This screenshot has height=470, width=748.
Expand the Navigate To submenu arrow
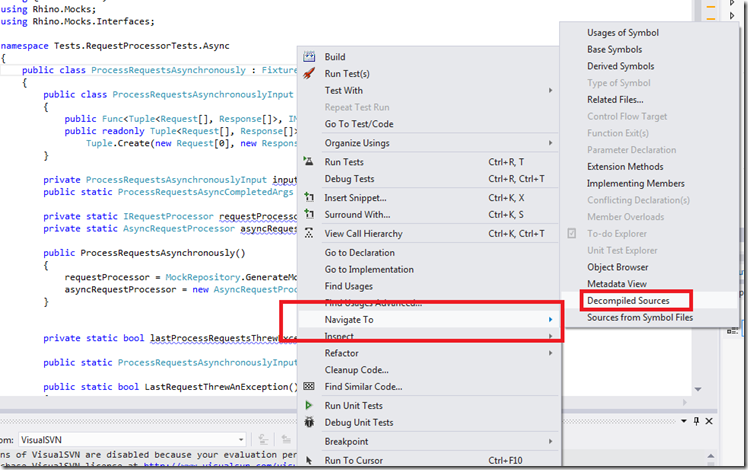click(x=550, y=319)
